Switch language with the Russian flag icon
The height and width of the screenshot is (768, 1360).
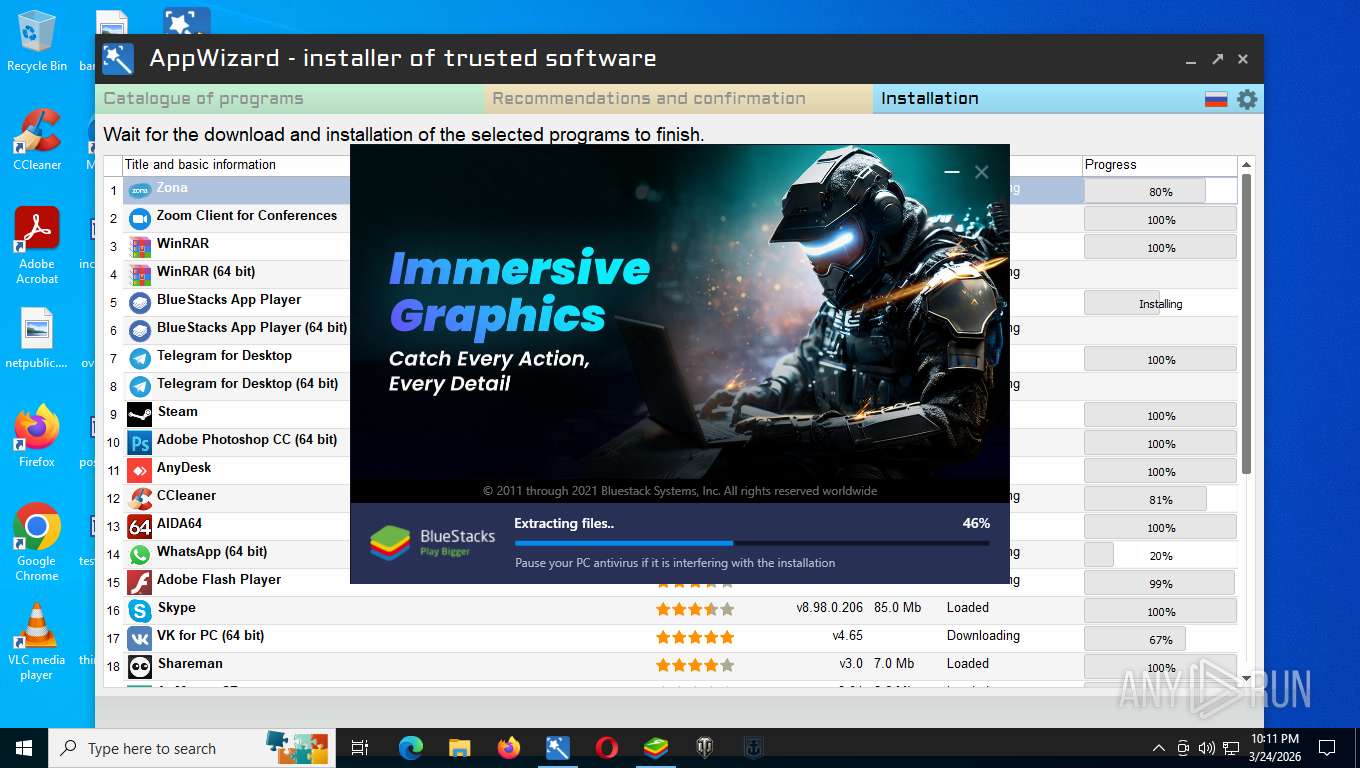click(1215, 99)
